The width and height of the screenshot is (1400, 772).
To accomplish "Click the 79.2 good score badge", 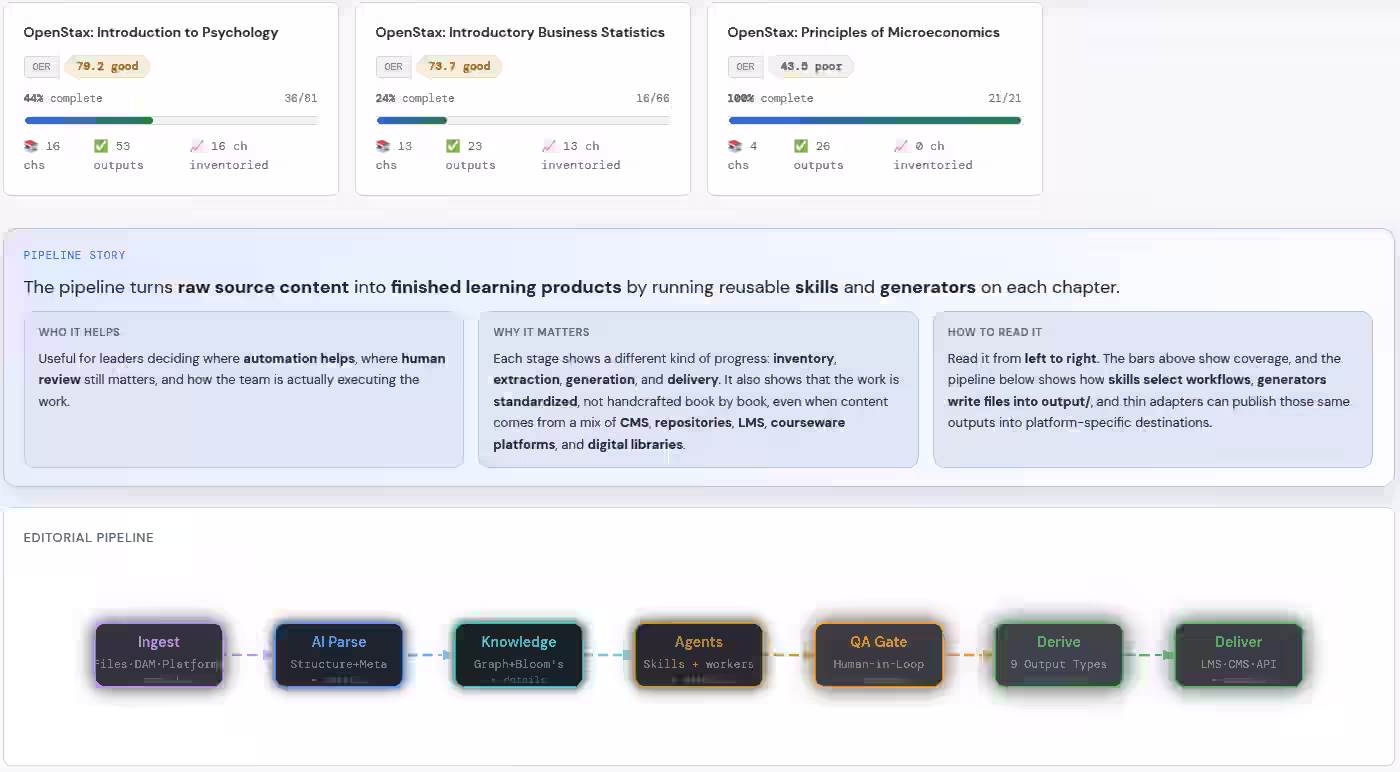I will tap(108, 67).
